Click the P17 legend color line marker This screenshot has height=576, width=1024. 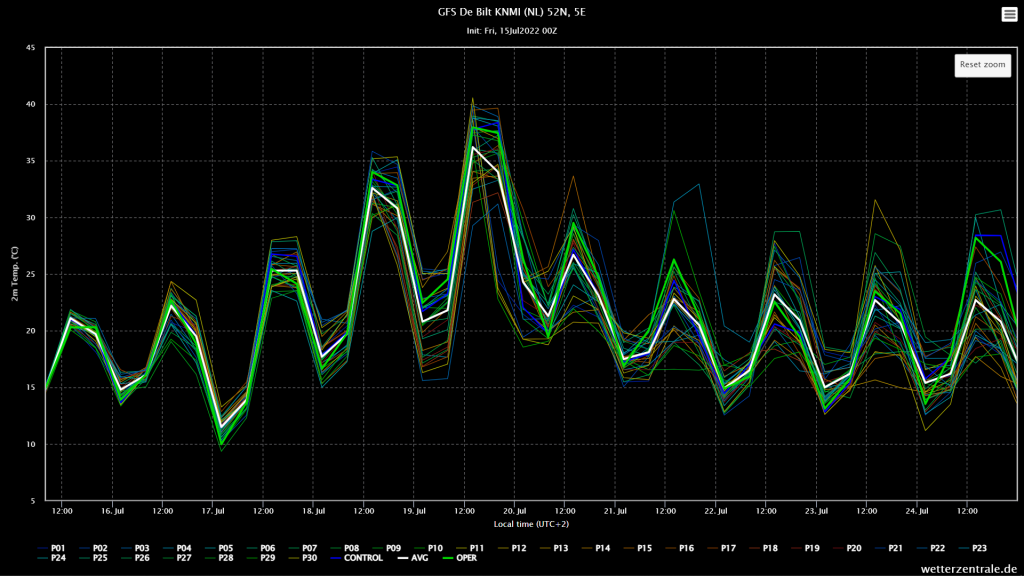[712, 549]
